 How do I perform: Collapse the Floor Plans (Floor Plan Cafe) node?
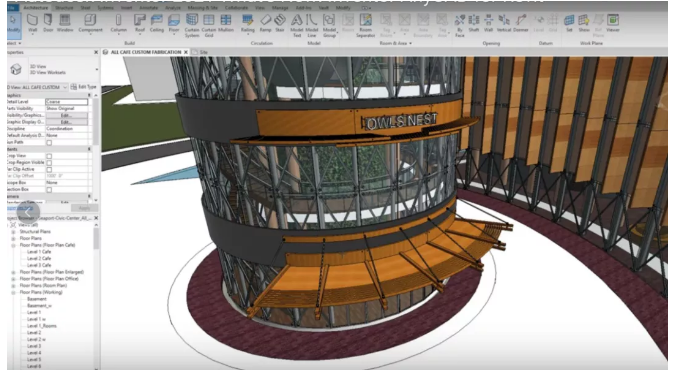13,245
